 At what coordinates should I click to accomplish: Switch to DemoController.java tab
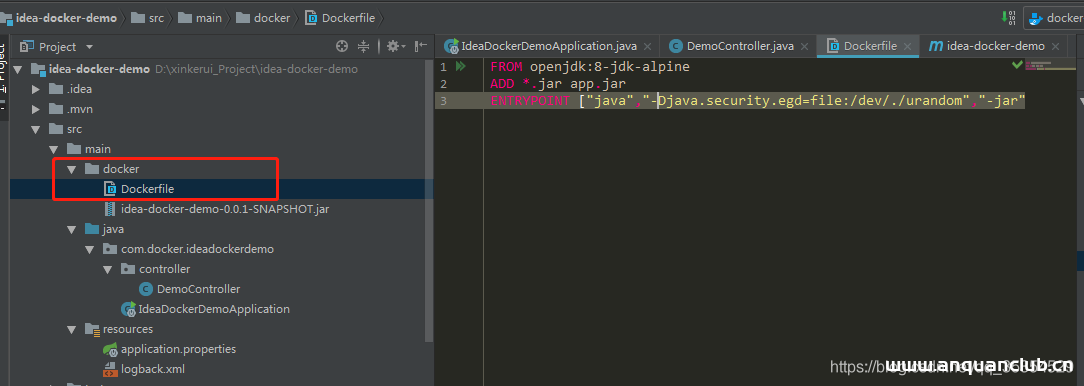(x=737, y=46)
